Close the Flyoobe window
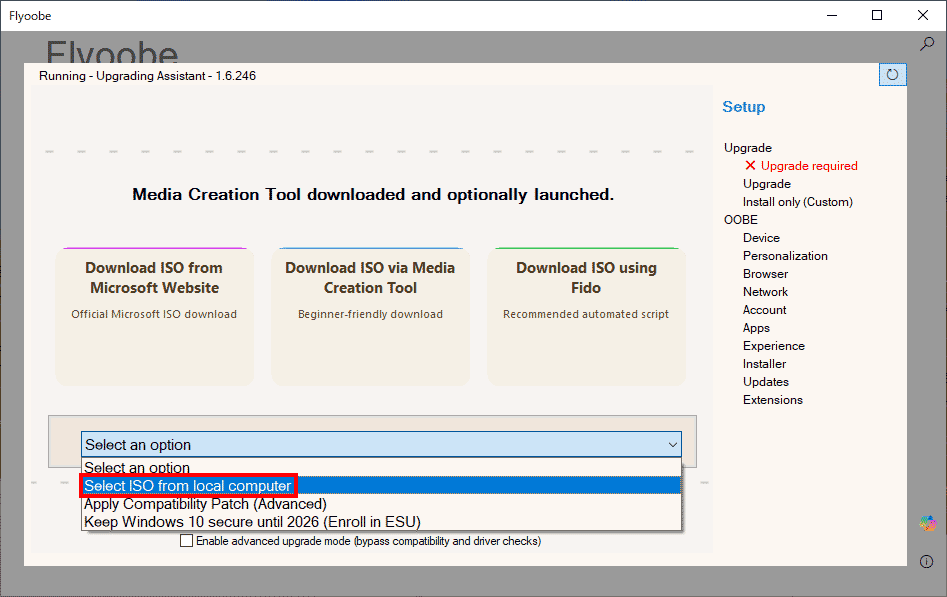947x597 pixels. (x=923, y=15)
